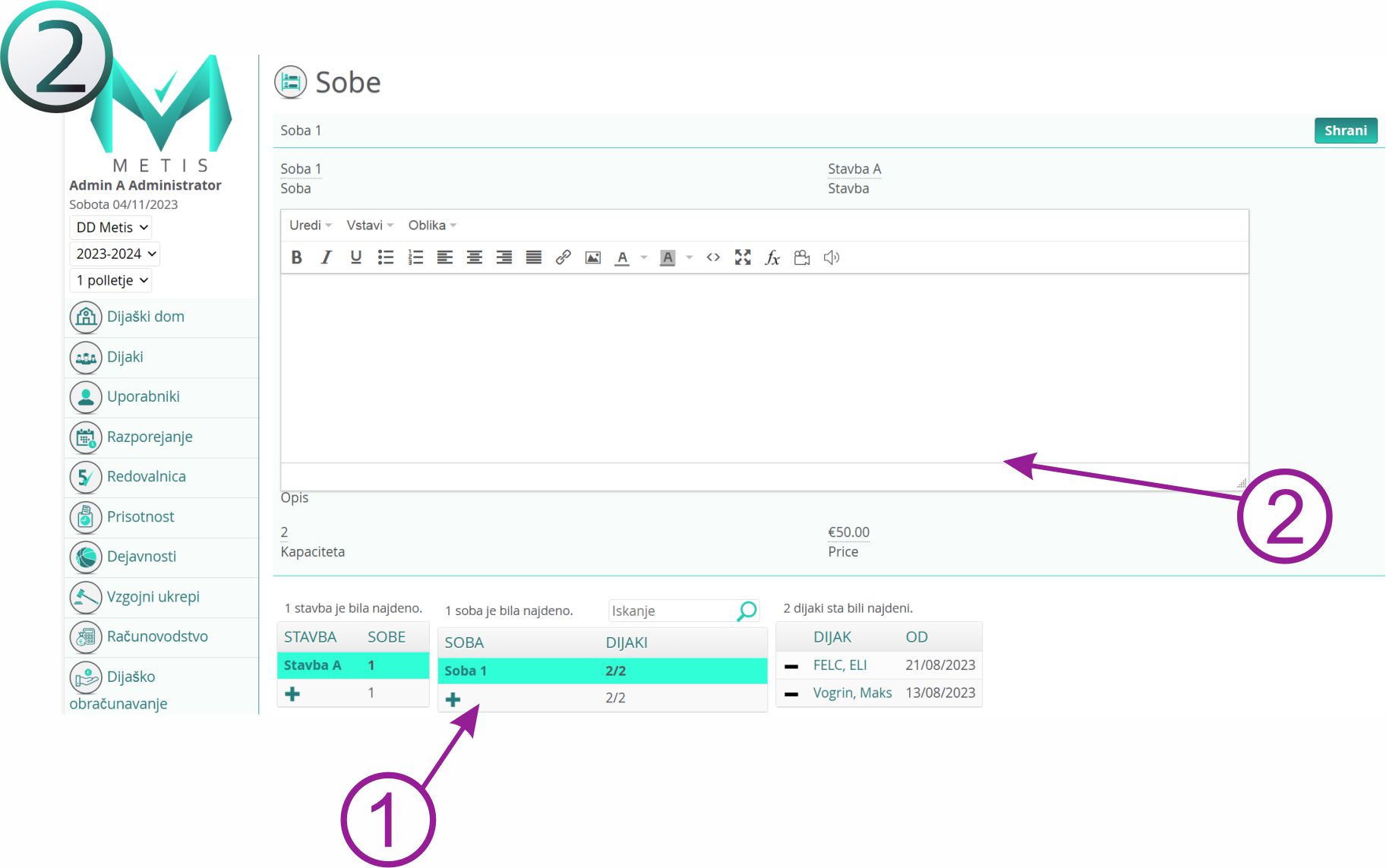This screenshot has width=1386, height=868.
Task: Open the Uredi editor menu
Action: pyautogui.click(x=310, y=226)
